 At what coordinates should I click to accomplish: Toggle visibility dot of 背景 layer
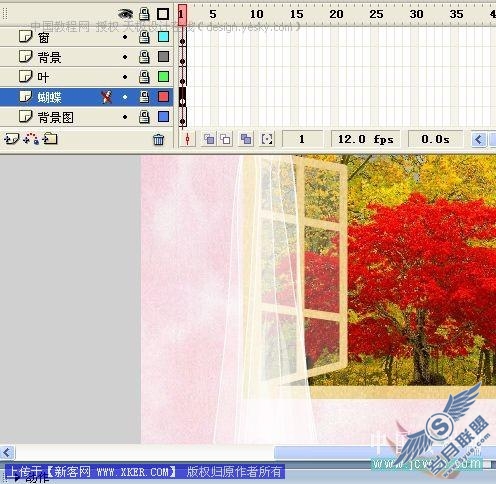coord(125,57)
